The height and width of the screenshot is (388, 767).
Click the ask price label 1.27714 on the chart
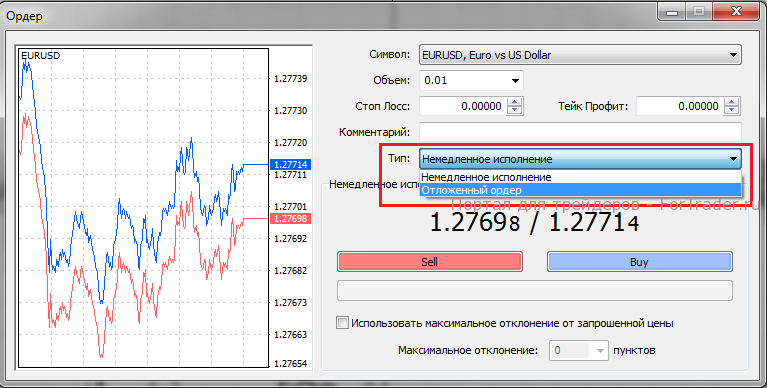290,164
